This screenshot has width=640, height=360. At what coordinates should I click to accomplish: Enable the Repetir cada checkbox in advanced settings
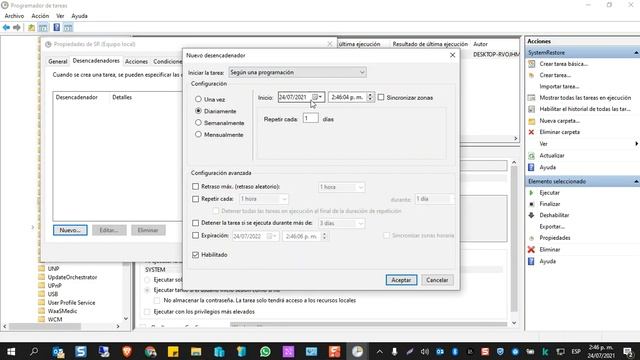pos(196,199)
